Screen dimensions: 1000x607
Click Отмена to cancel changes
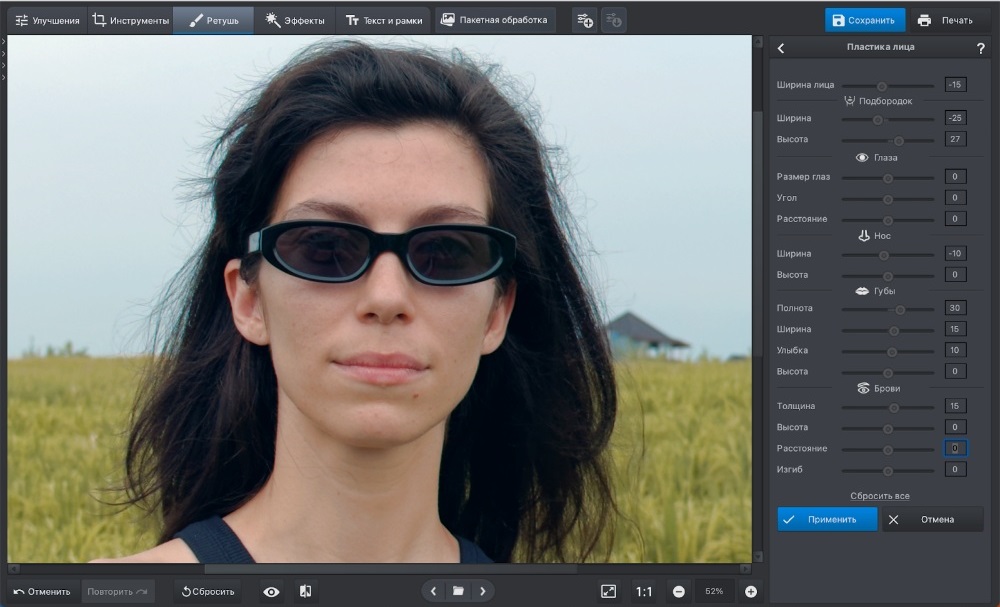coord(932,519)
